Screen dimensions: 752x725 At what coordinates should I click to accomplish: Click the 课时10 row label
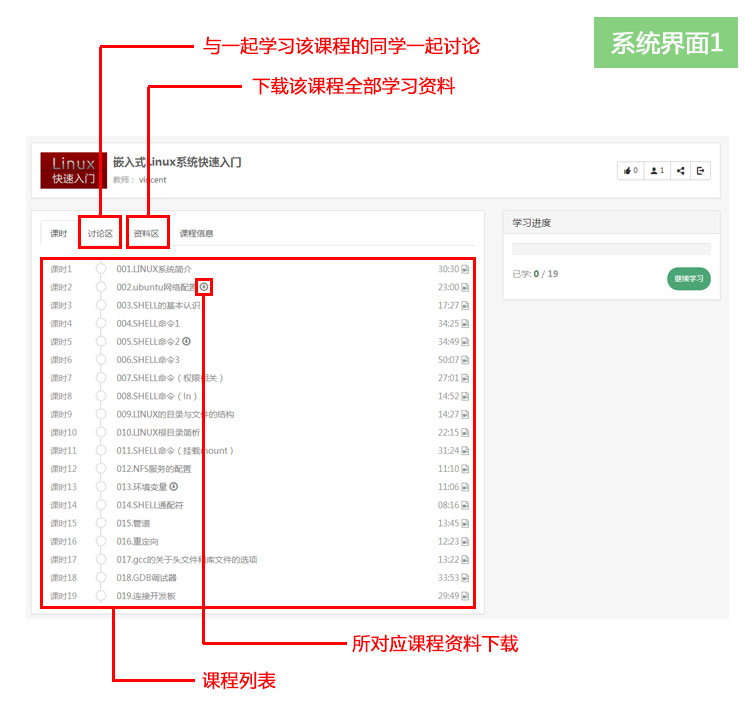(63, 433)
